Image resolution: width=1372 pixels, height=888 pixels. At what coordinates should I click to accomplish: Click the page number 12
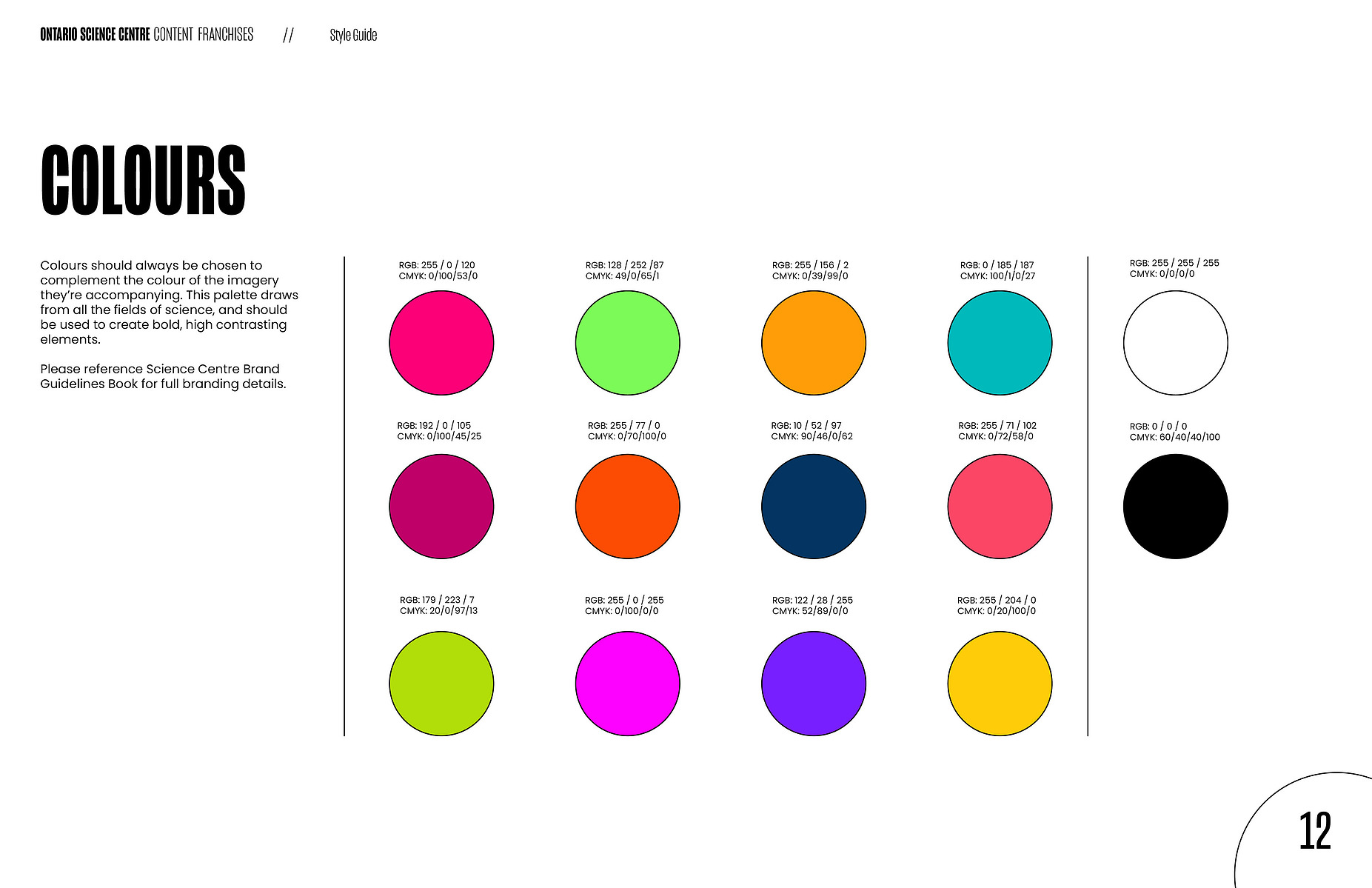(x=1315, y=831)
